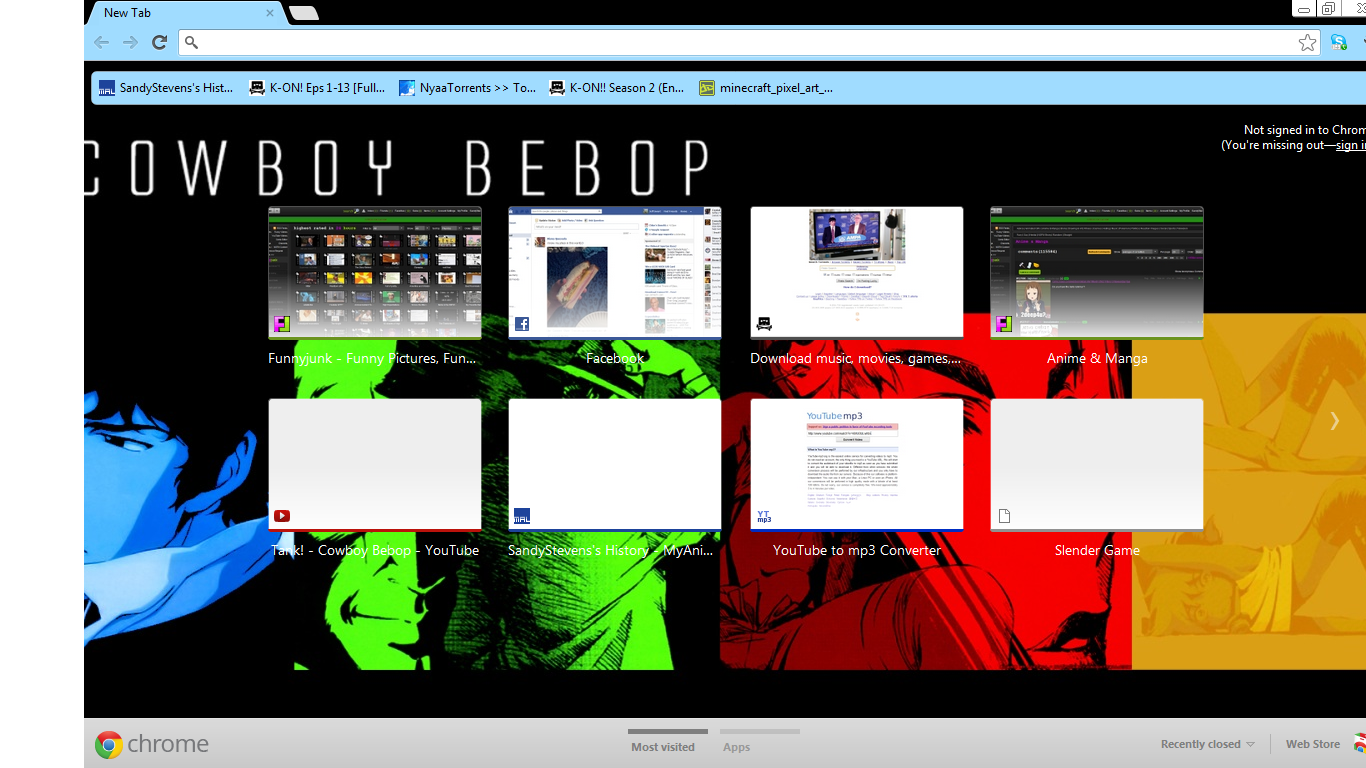Open the YouTube to mp3 Converter thumbnail

[x=856, y=465]
